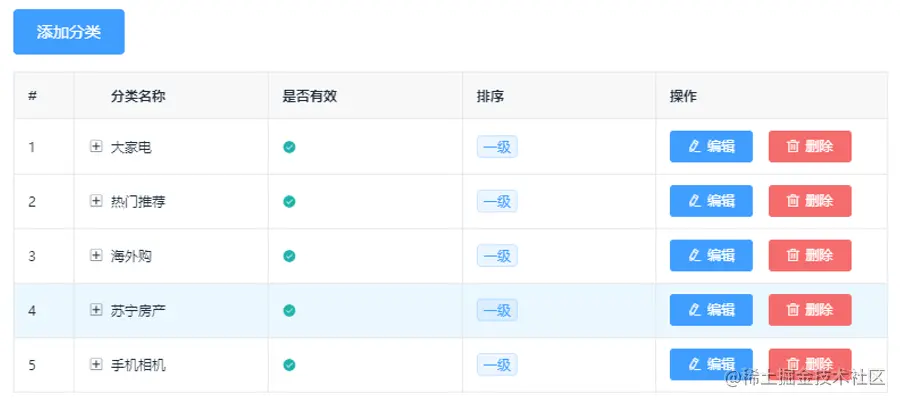
Task: Edit the 海外购 category
Action: point(711,256)
